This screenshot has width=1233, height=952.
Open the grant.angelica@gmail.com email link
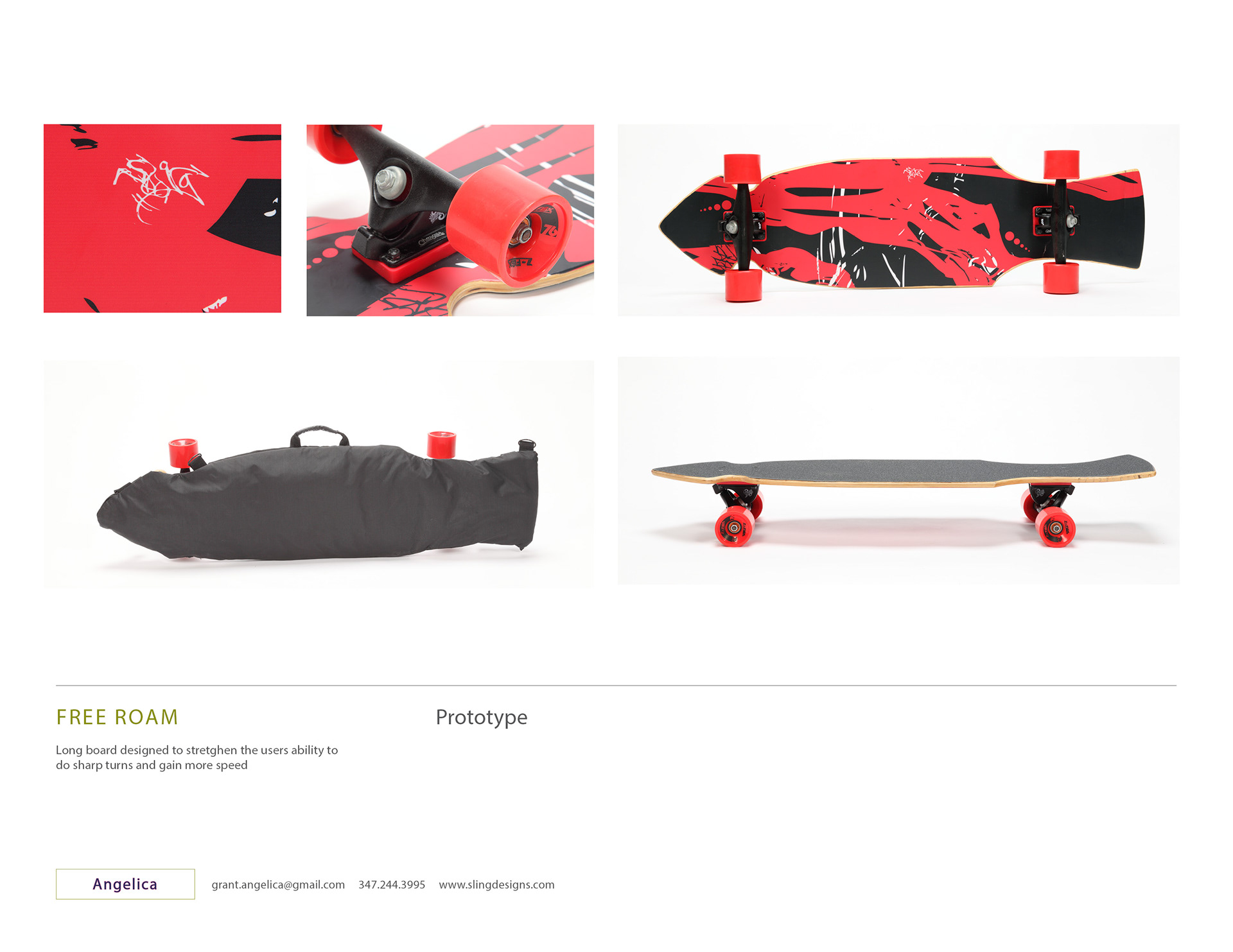point(278,885)
